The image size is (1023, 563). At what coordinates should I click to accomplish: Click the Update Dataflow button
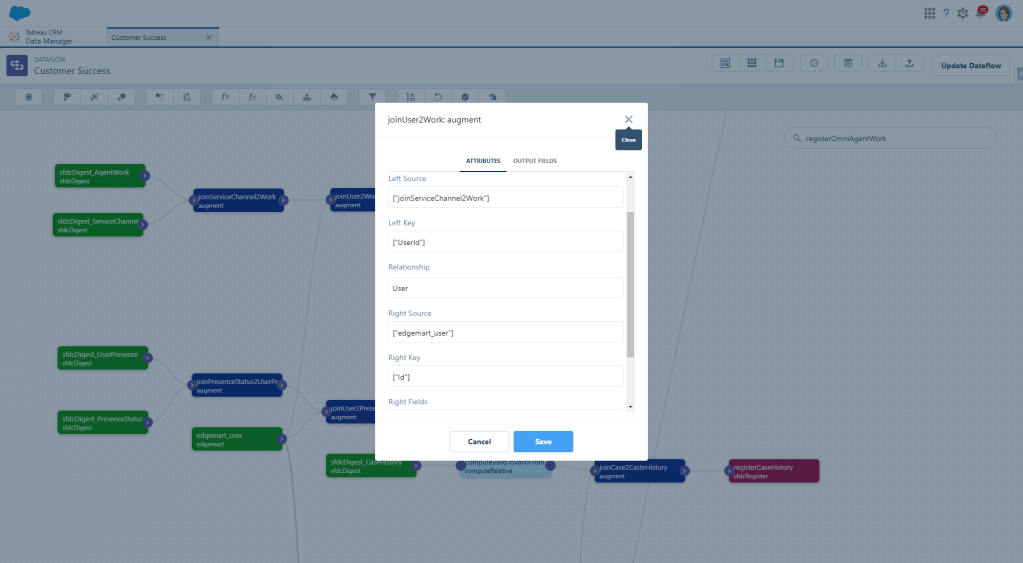pyautogui.click(x=970, y=65)
